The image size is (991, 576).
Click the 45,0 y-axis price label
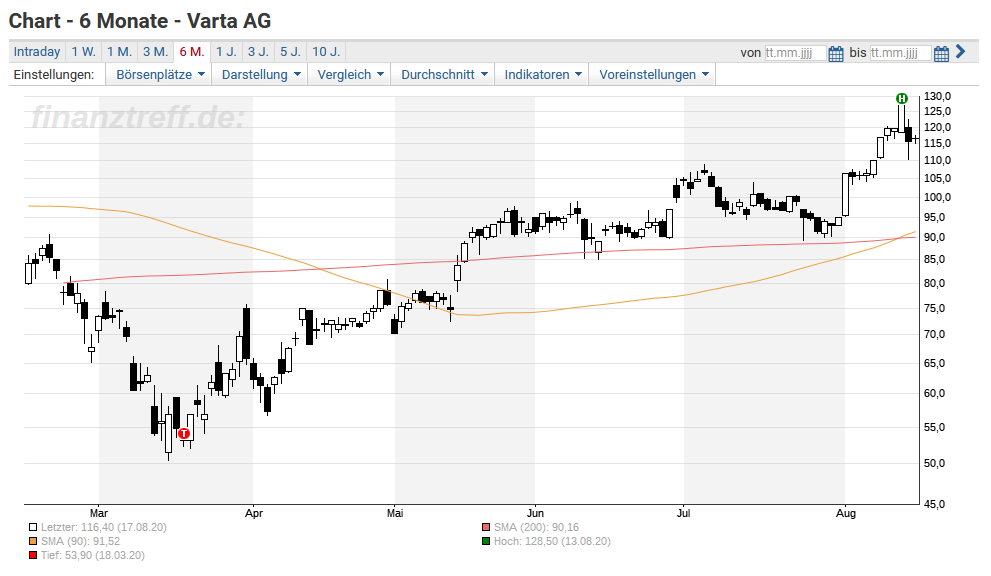tap(934, 504)
